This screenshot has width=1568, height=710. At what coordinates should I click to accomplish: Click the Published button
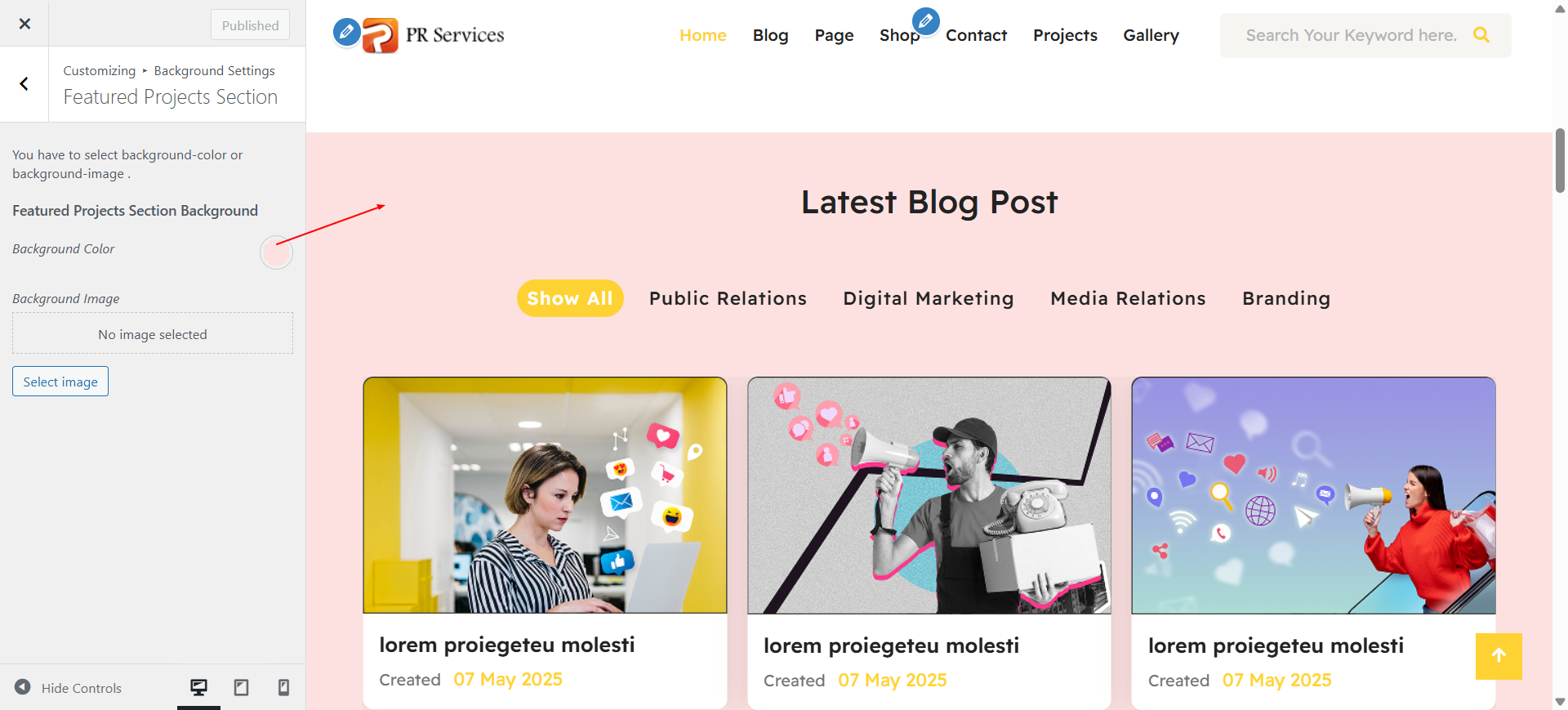(250, 25)
